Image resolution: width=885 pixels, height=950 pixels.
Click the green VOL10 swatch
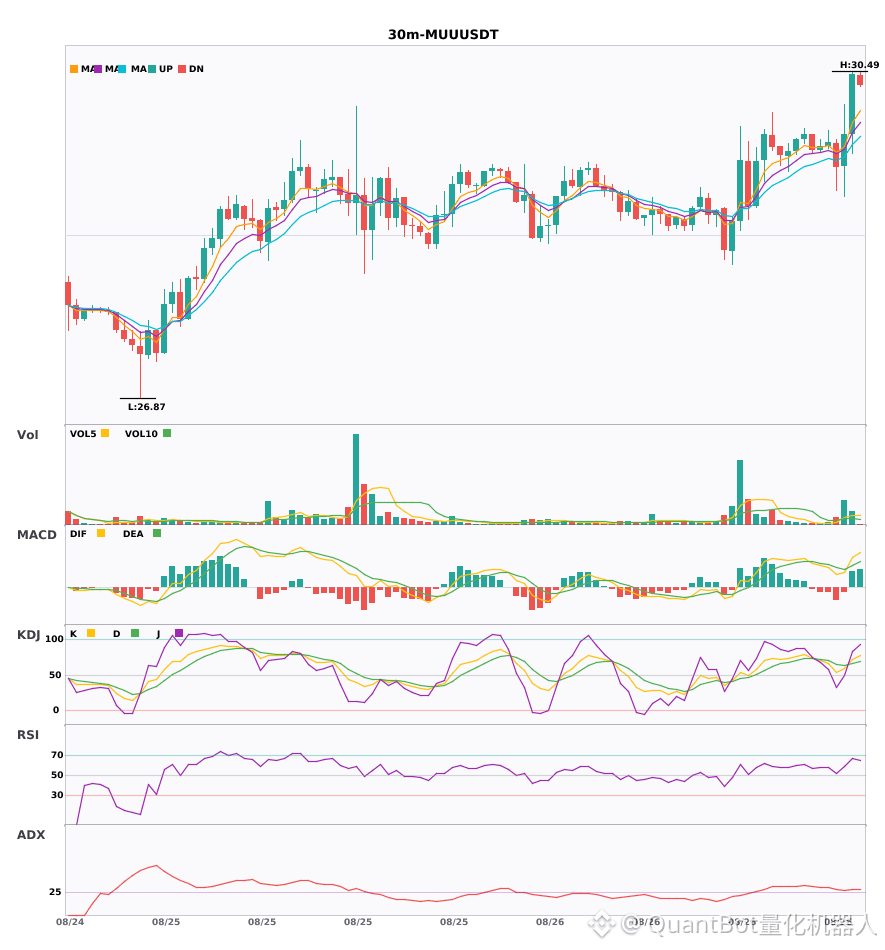click(x=167, y=433)
